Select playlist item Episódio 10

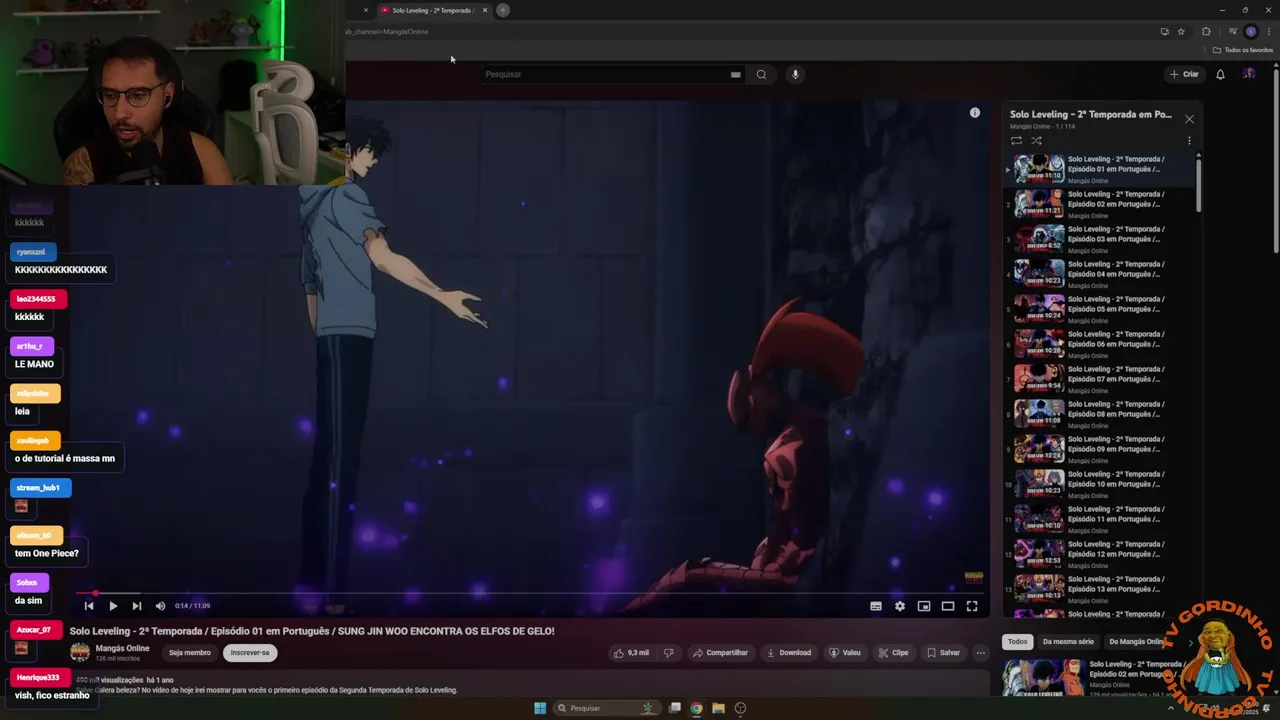coord(1100,483)
